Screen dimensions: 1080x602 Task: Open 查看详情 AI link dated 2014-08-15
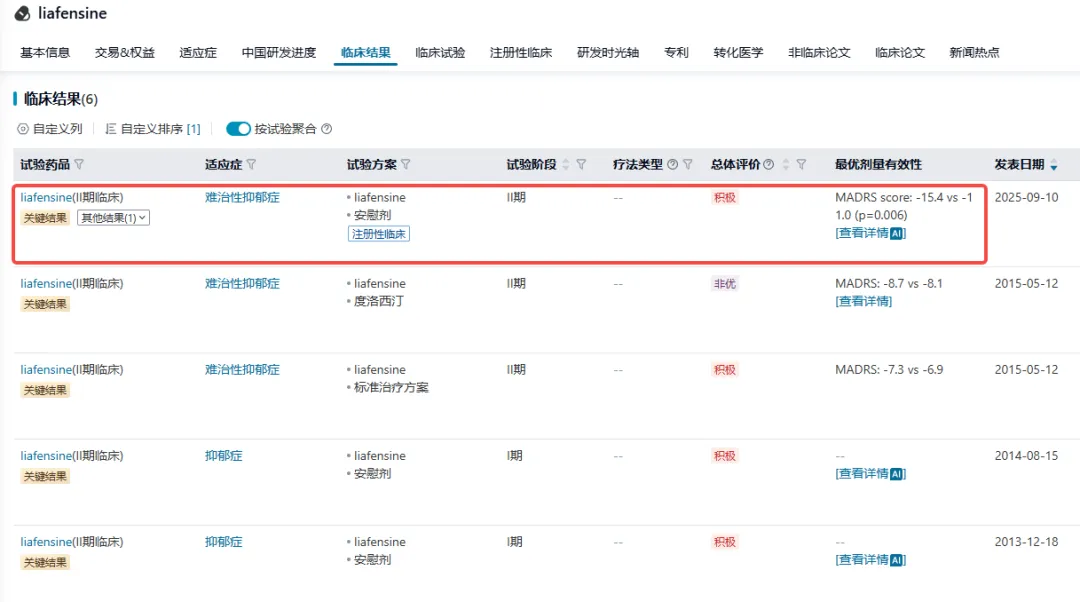pos(871,473)
